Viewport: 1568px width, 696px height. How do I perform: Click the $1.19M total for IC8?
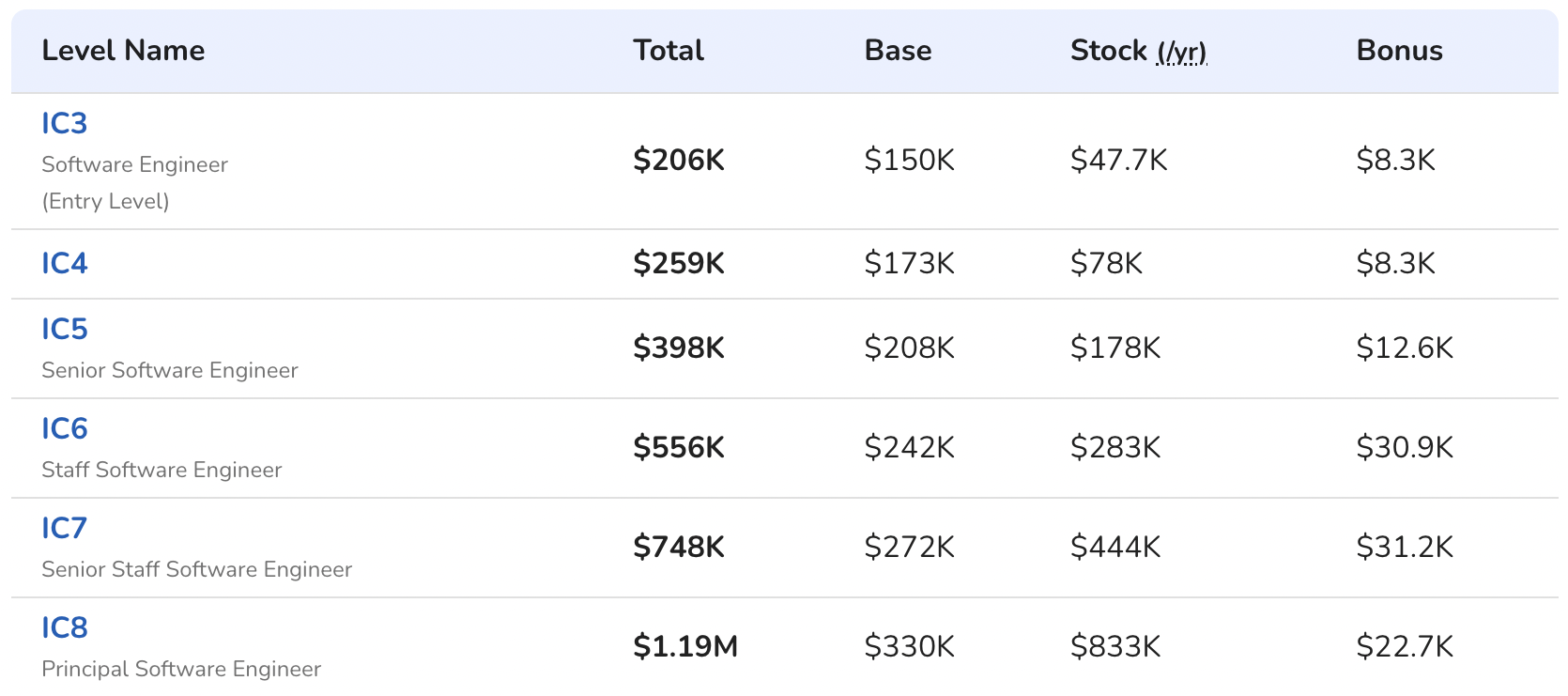coord(684,646)
